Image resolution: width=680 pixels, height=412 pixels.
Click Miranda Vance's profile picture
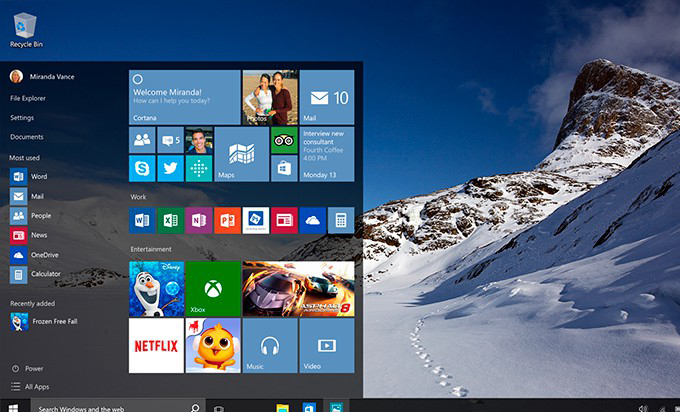pos(16,76)
